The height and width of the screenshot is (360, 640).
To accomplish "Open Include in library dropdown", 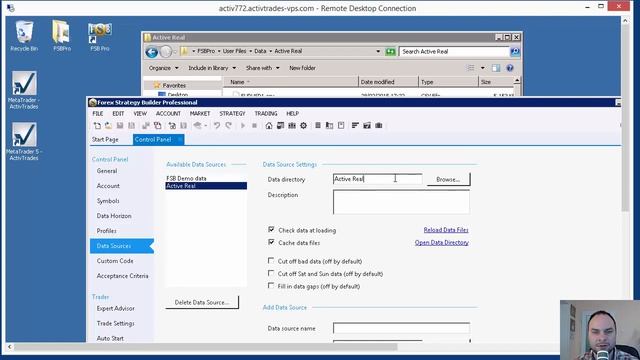I will coord(212,68).
